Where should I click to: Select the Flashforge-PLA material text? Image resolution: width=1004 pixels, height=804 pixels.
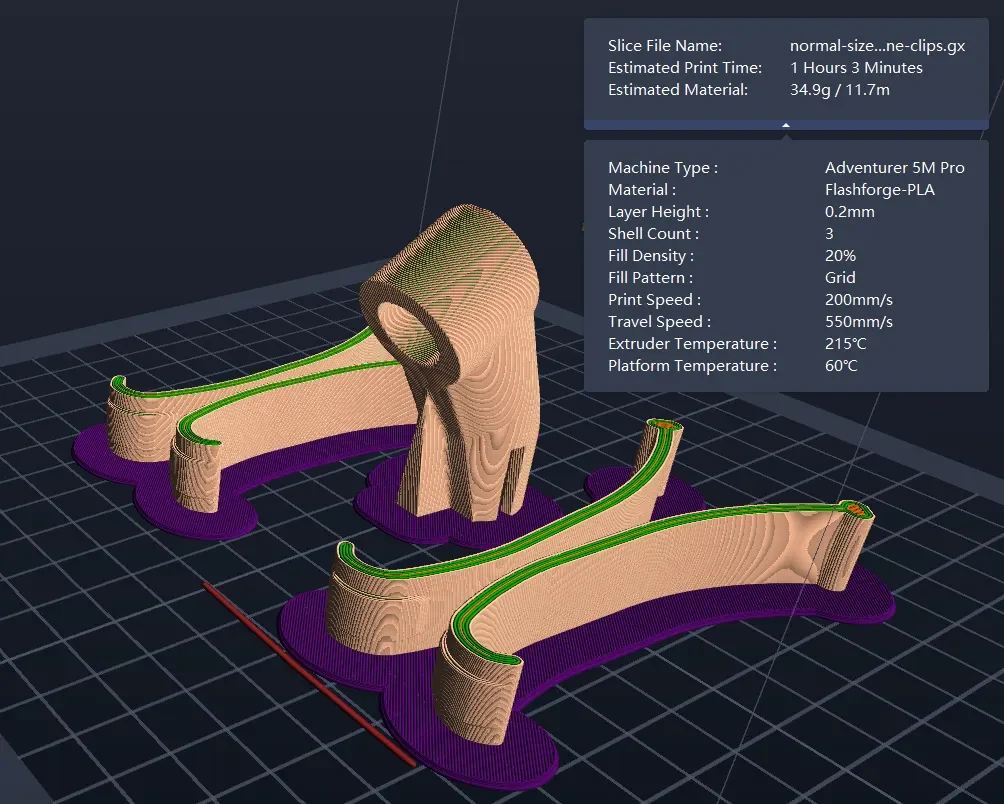point(880,189)
